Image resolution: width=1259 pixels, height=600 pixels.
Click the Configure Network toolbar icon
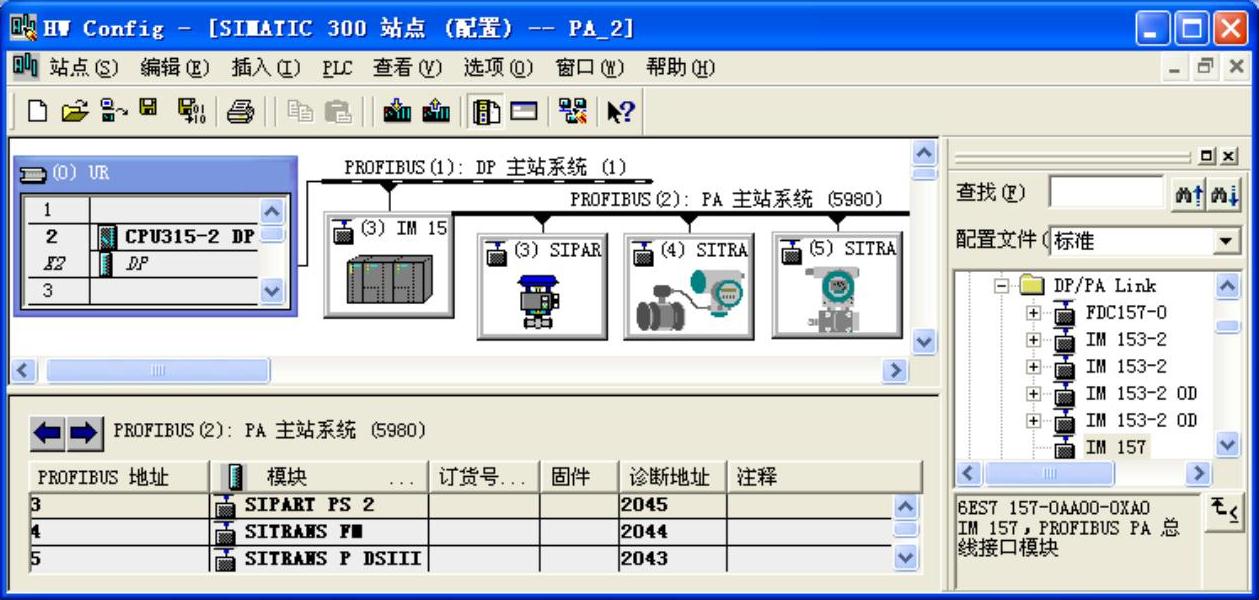(573, 111)
